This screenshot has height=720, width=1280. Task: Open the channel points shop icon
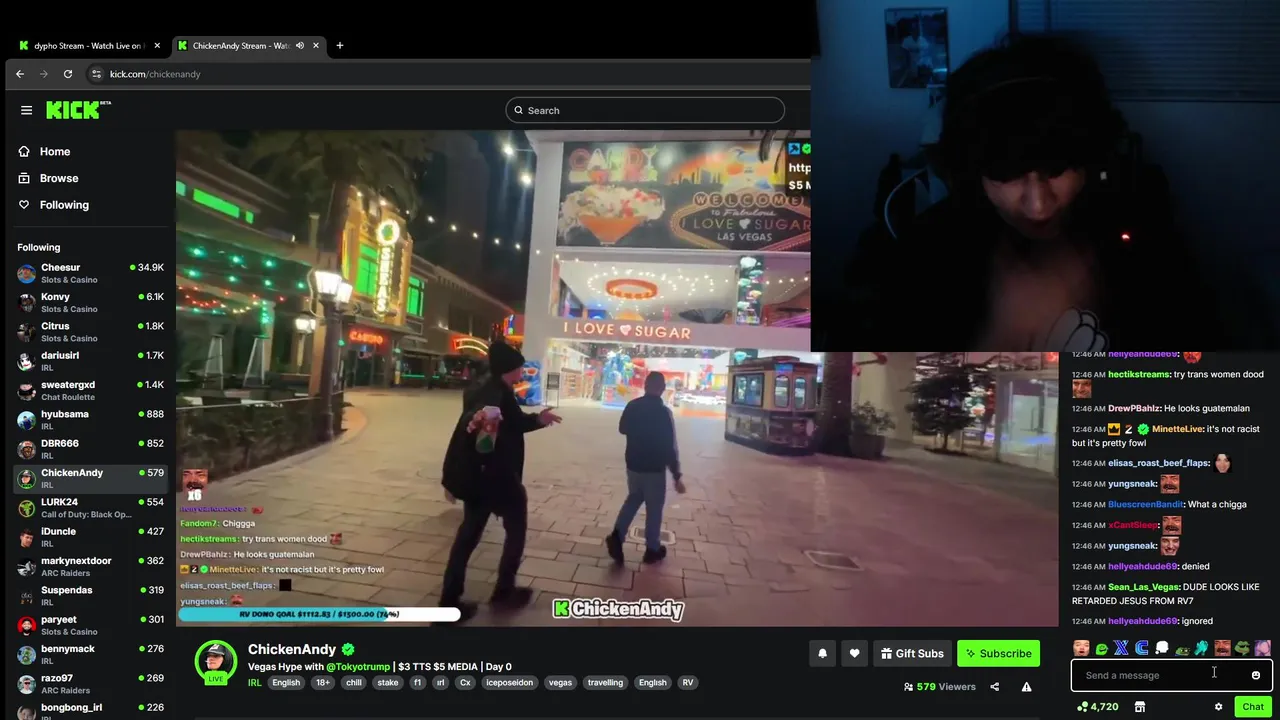tap(1139, 707)
